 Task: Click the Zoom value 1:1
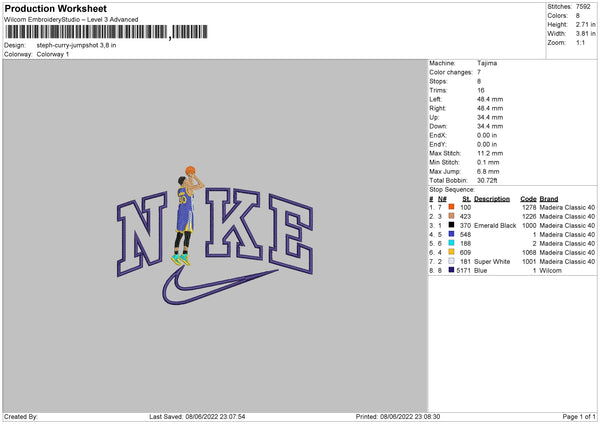coord(580,42)
